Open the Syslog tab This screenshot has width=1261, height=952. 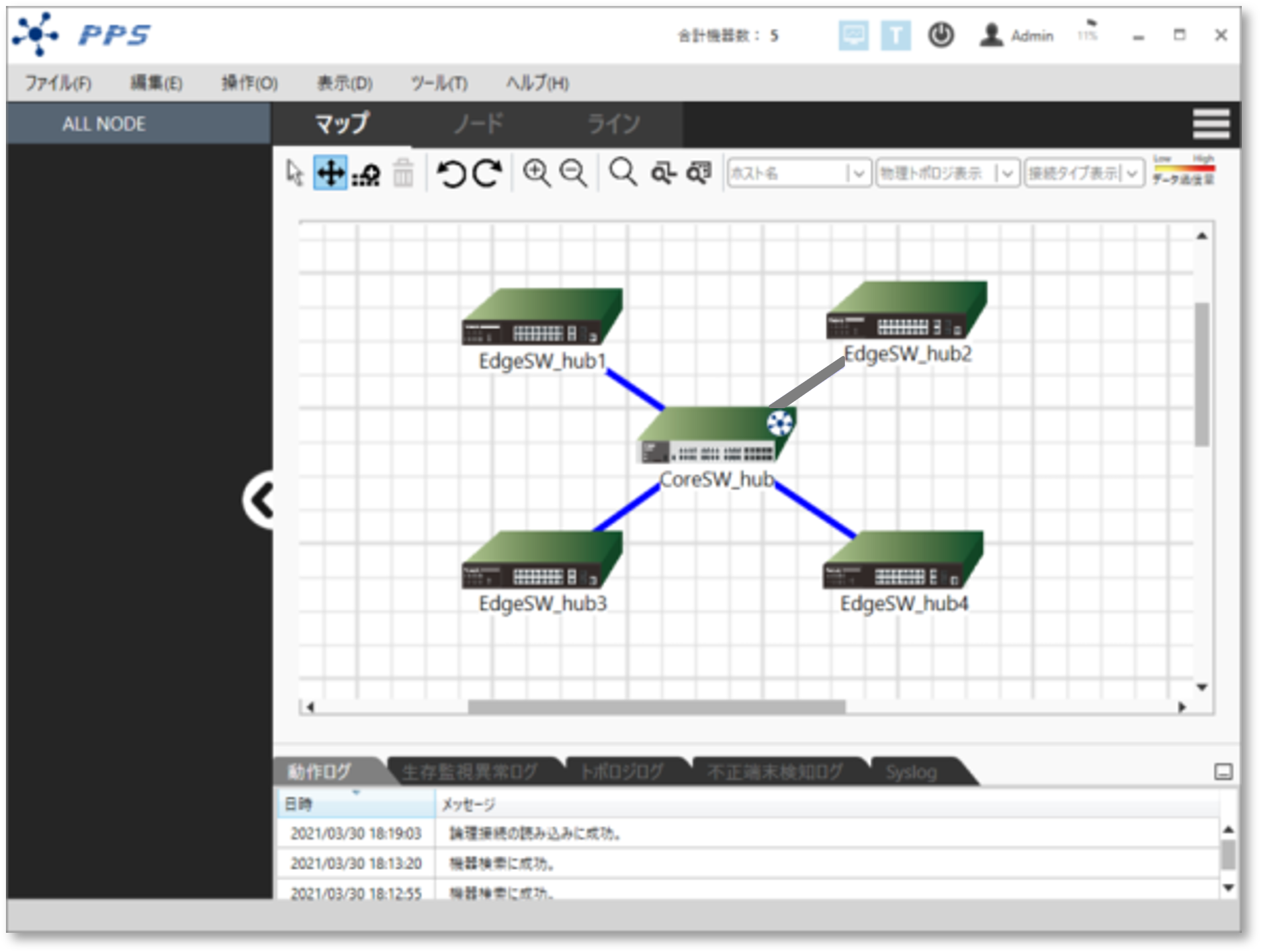pyautogui.click(x=912, y=771)
